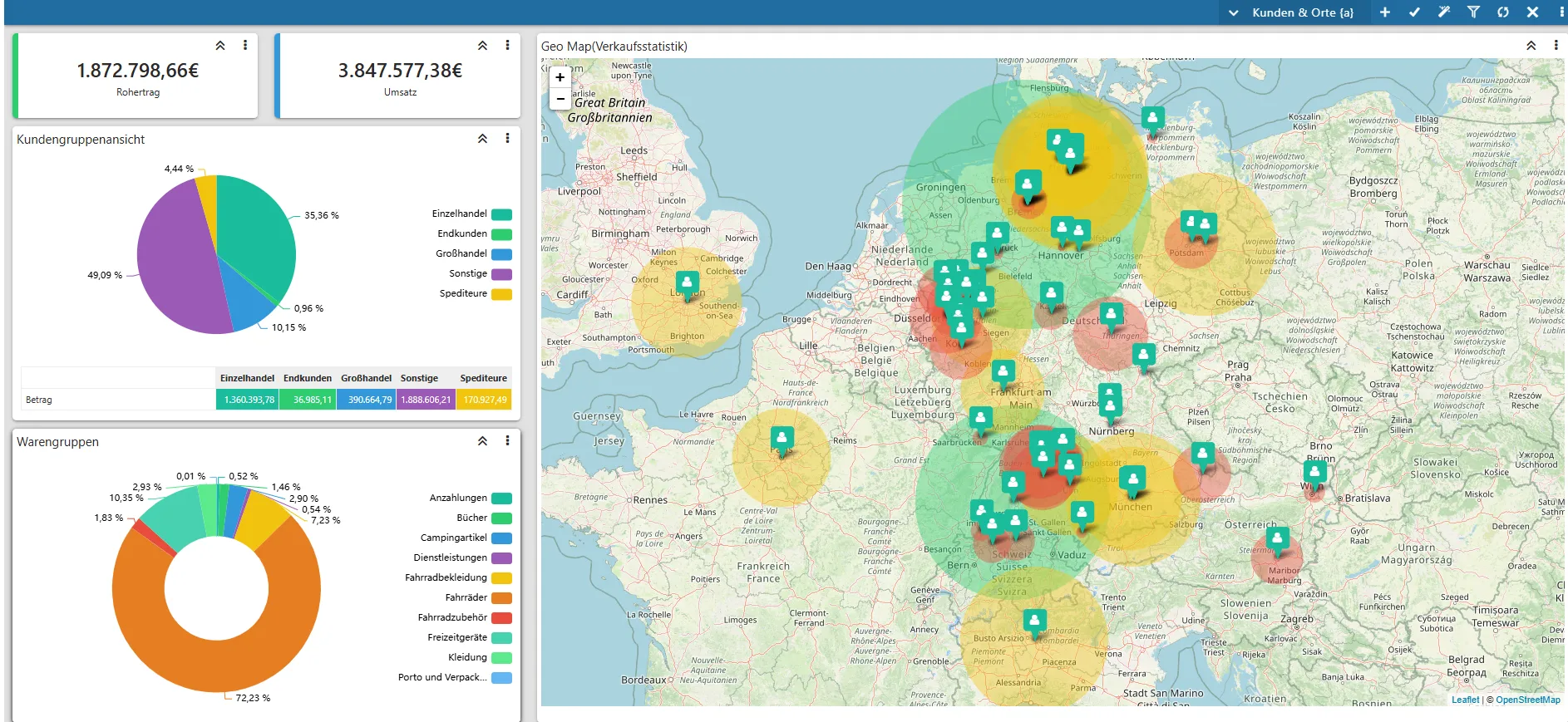Image resolution: width=1568 pixels, height=722 pixels.
Task: Toggle Spediteure series in the pie legend
Action: (476, 294)
